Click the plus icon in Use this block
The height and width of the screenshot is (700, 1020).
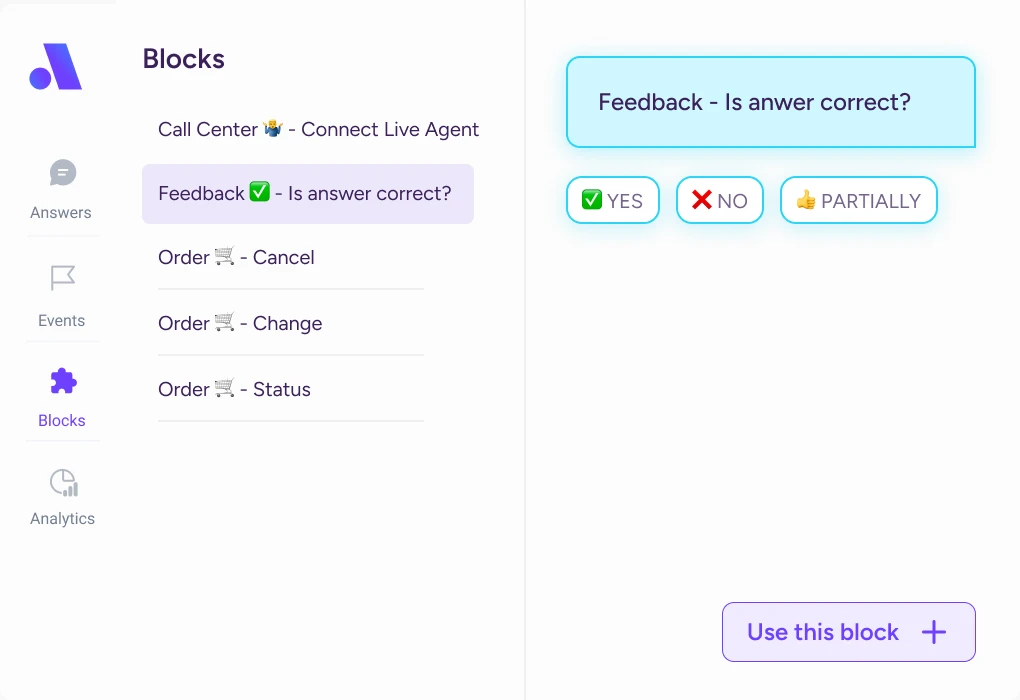[933, 632]
